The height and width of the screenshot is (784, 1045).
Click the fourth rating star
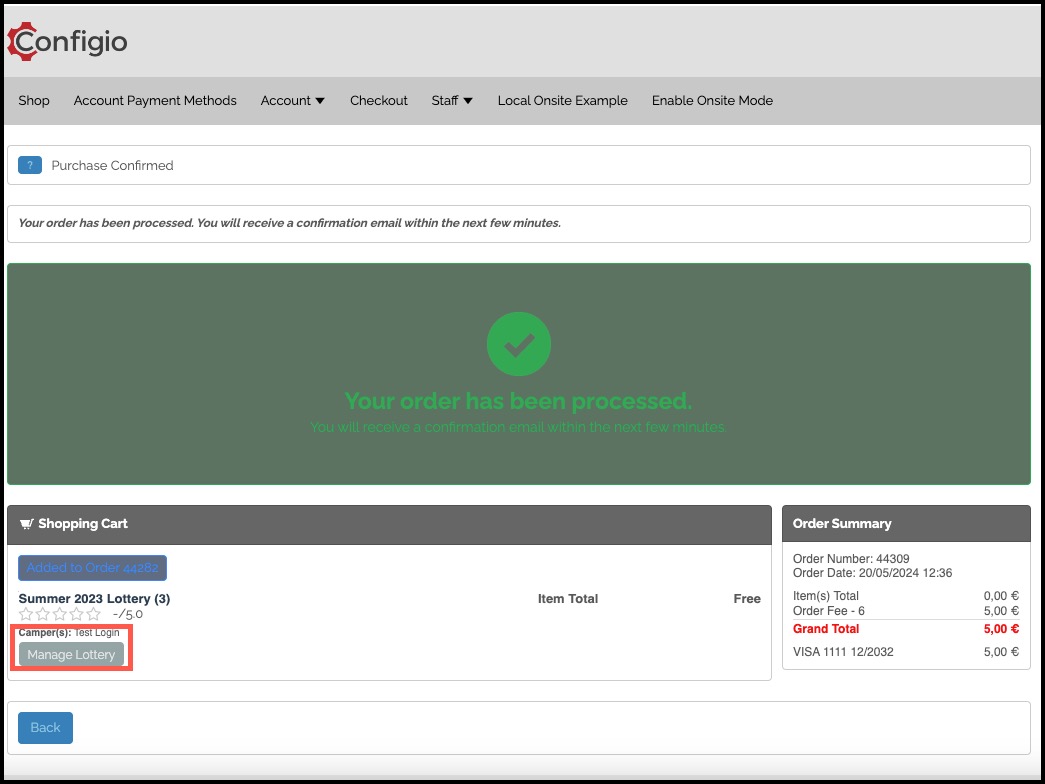point(77,614)
